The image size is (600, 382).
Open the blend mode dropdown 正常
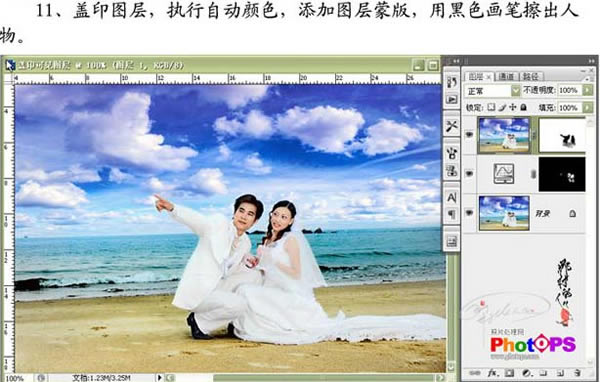[492, 91]
